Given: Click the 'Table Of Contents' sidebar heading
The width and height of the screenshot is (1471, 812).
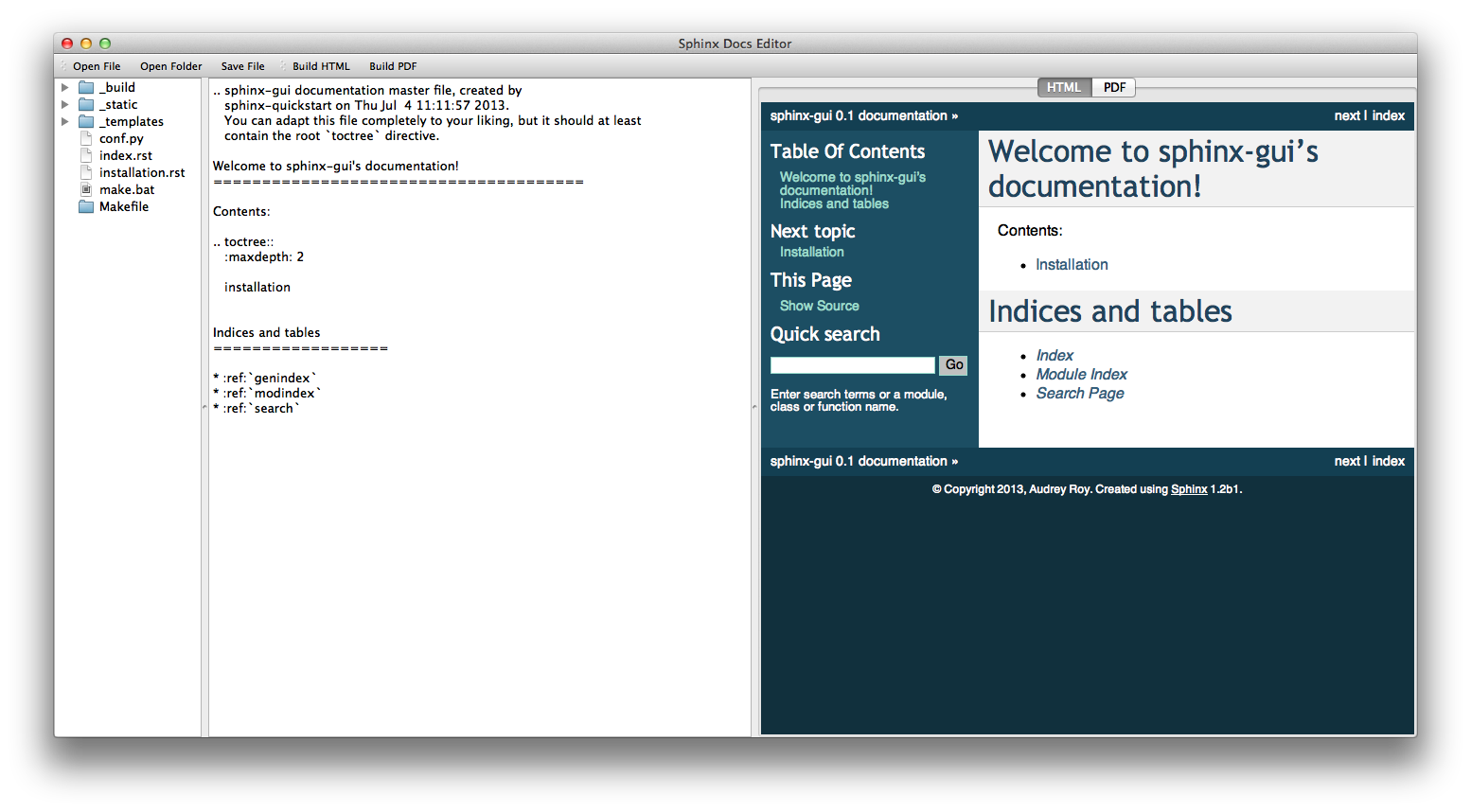Looking at the screenshot, I should pos(847,151).
